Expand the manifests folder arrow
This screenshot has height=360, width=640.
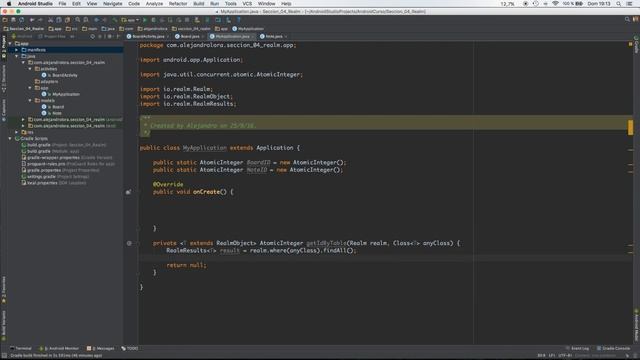17,50
